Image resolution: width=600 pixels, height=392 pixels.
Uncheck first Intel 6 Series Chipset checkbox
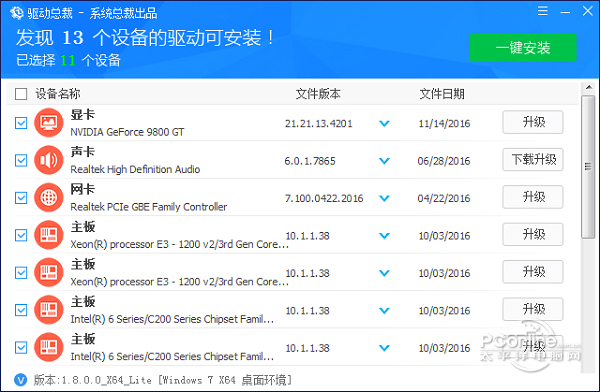point(21,310)
